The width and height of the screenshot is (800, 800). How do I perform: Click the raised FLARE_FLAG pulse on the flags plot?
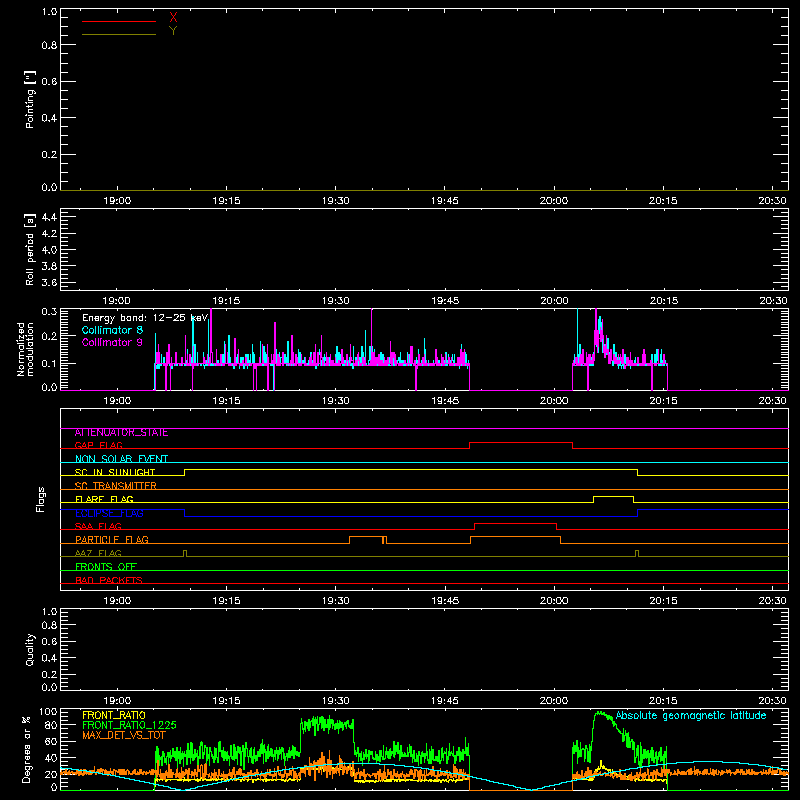point(613,496)
